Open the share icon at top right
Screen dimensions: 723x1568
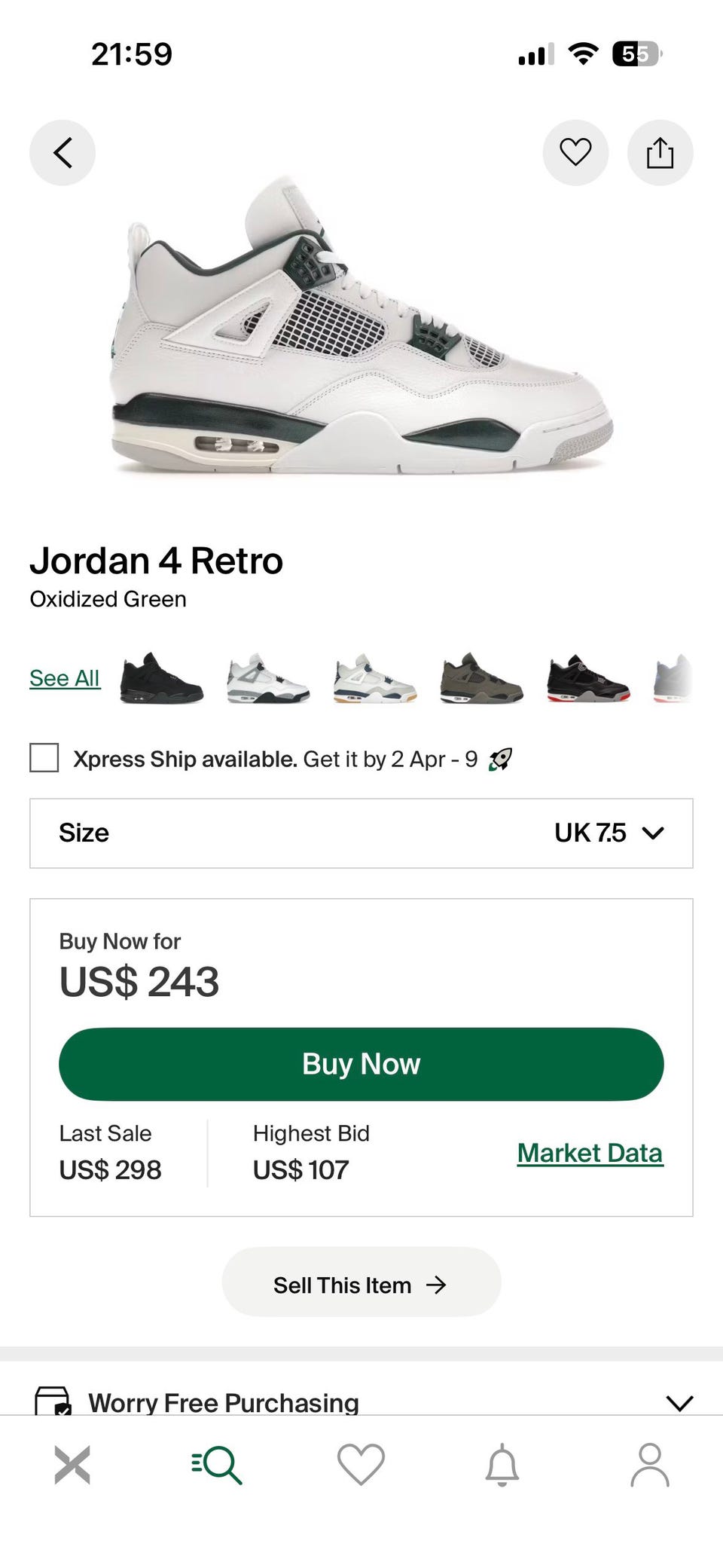[x=660, y=153]
